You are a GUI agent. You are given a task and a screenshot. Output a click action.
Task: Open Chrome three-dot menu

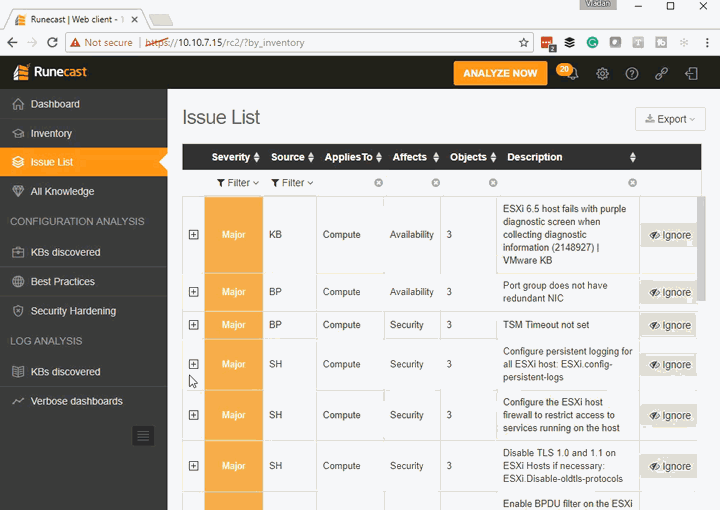click(707, 43)
